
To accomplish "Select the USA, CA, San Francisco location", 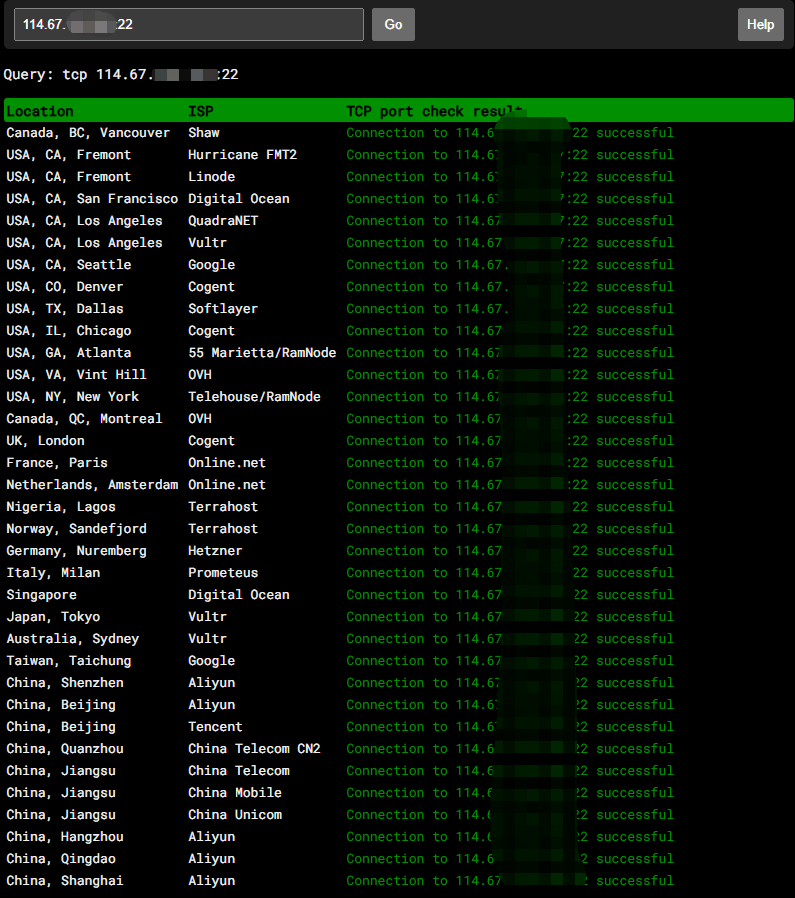I will click(x=92, y=199).
